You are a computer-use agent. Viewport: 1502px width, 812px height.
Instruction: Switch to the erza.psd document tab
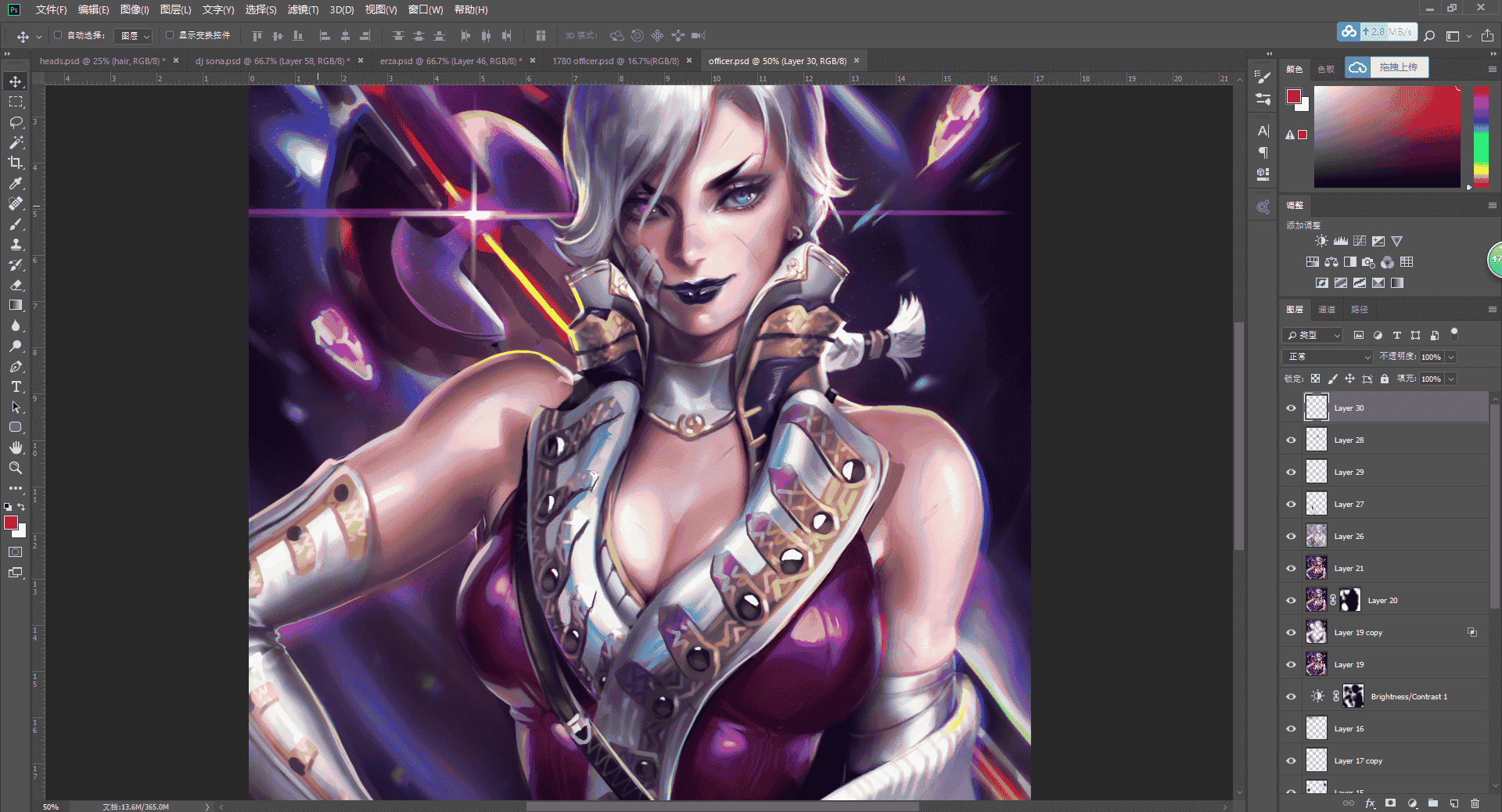click(451, 60)
